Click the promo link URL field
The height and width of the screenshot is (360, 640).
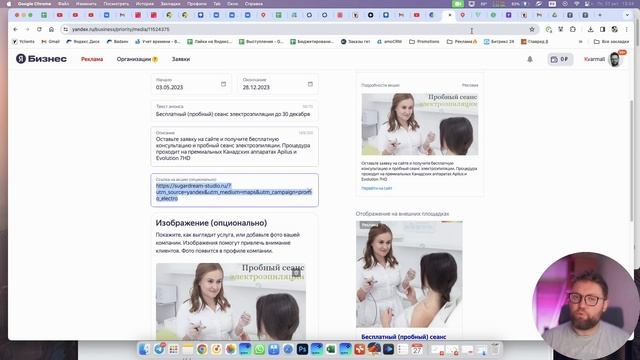click(x=234, y=190)
